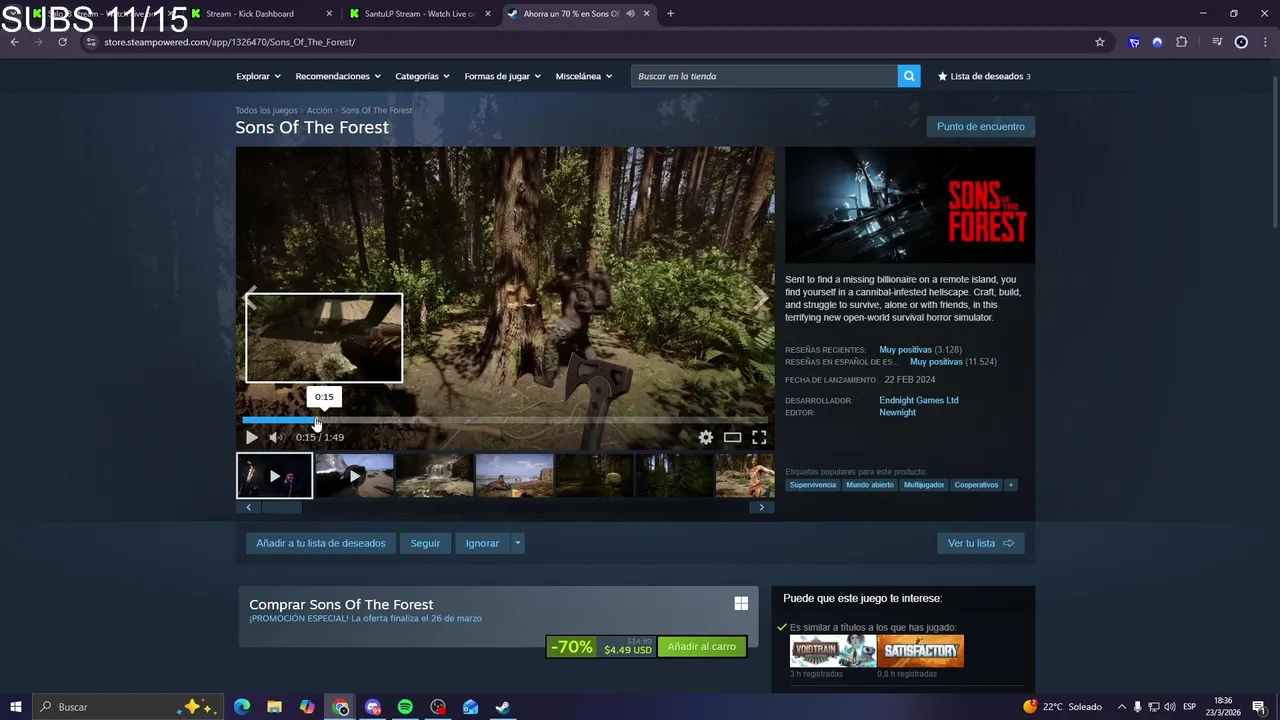Image resolution: width=1280 pixels, height=720 pixels.
Task: Click the Punto de encuentro button
Action: [980, 127]
